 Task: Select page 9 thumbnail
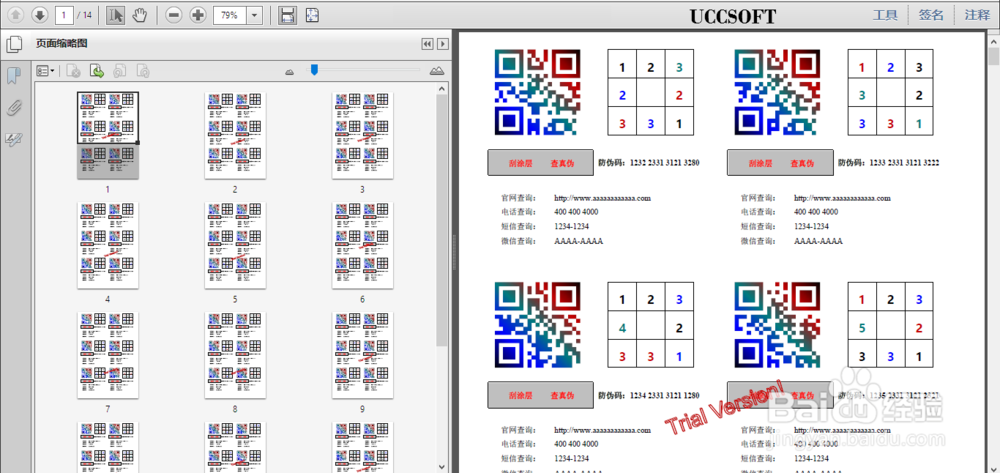point(362,355)
